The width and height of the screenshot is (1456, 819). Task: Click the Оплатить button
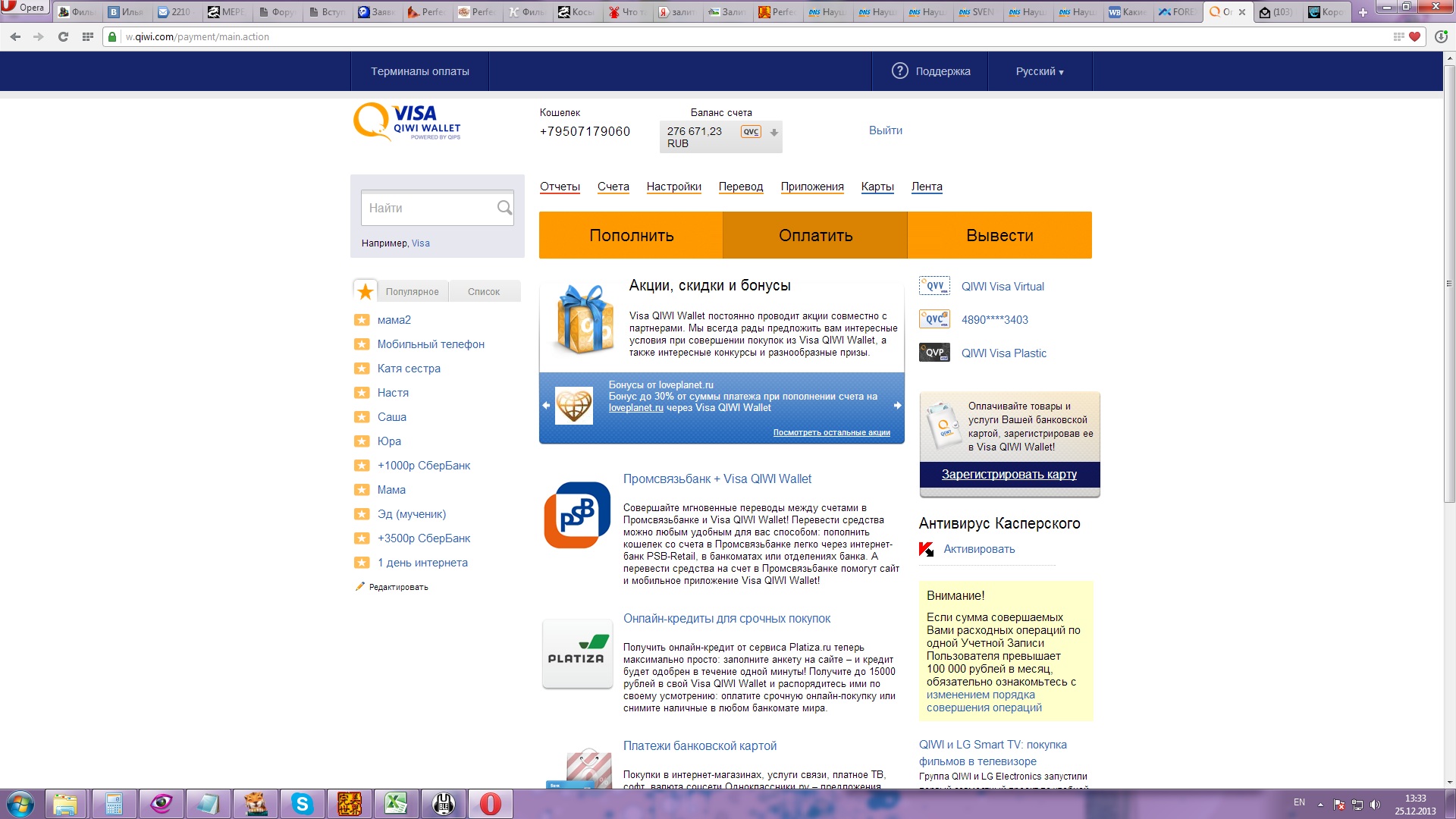pyautogui.click(x=815, y=235)
